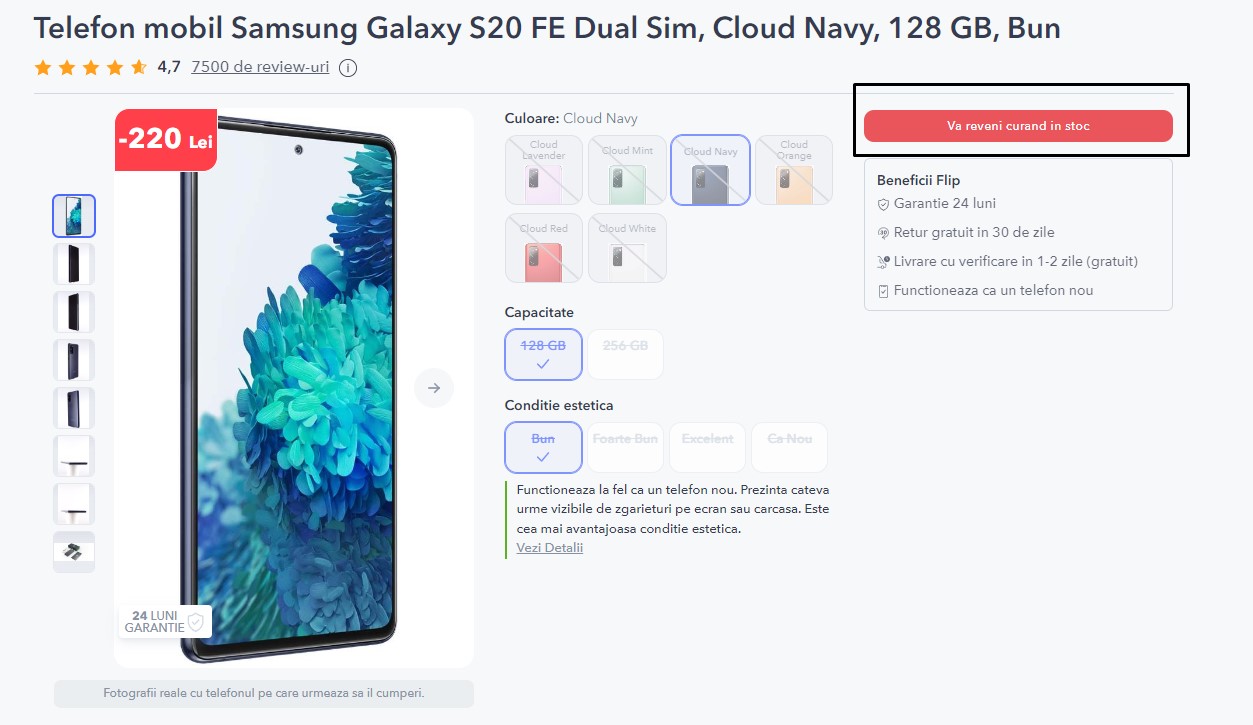Select the Cloud Lavender color swatch
This screenshot has height=725, width=1253.
coord(544,170)
